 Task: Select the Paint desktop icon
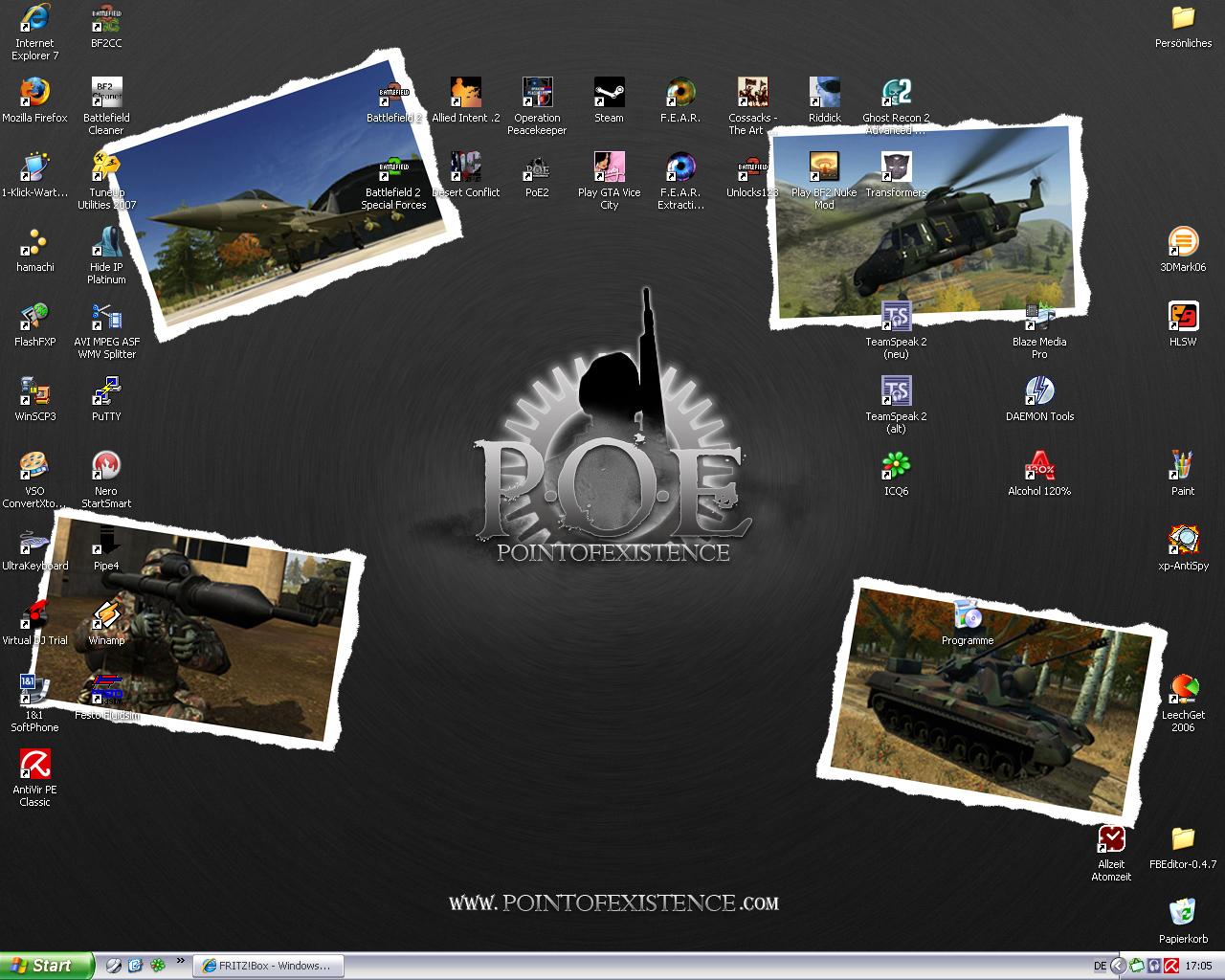click(1183, 466)
